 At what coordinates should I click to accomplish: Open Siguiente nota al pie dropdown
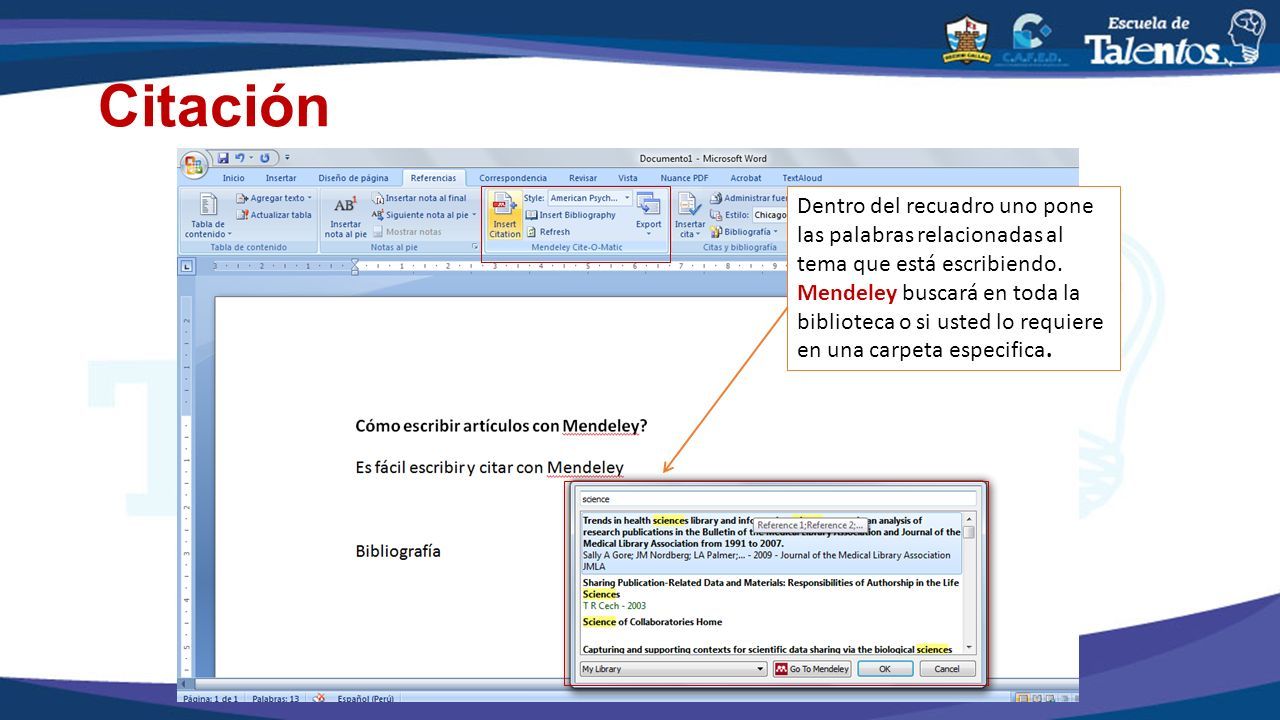(423, 214)
